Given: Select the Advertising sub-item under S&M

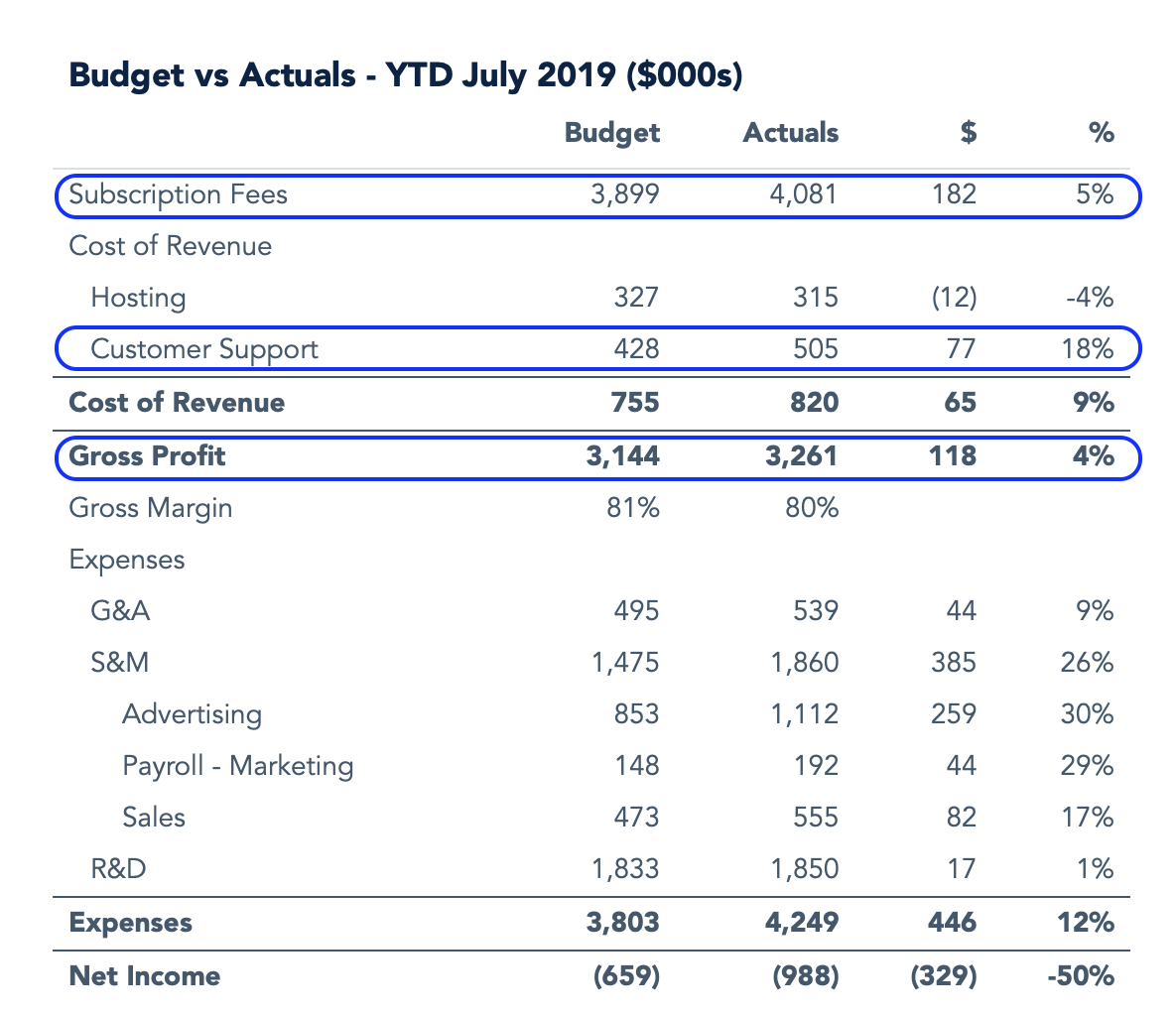Looking at the screenshot, I should tap(193, 714).
